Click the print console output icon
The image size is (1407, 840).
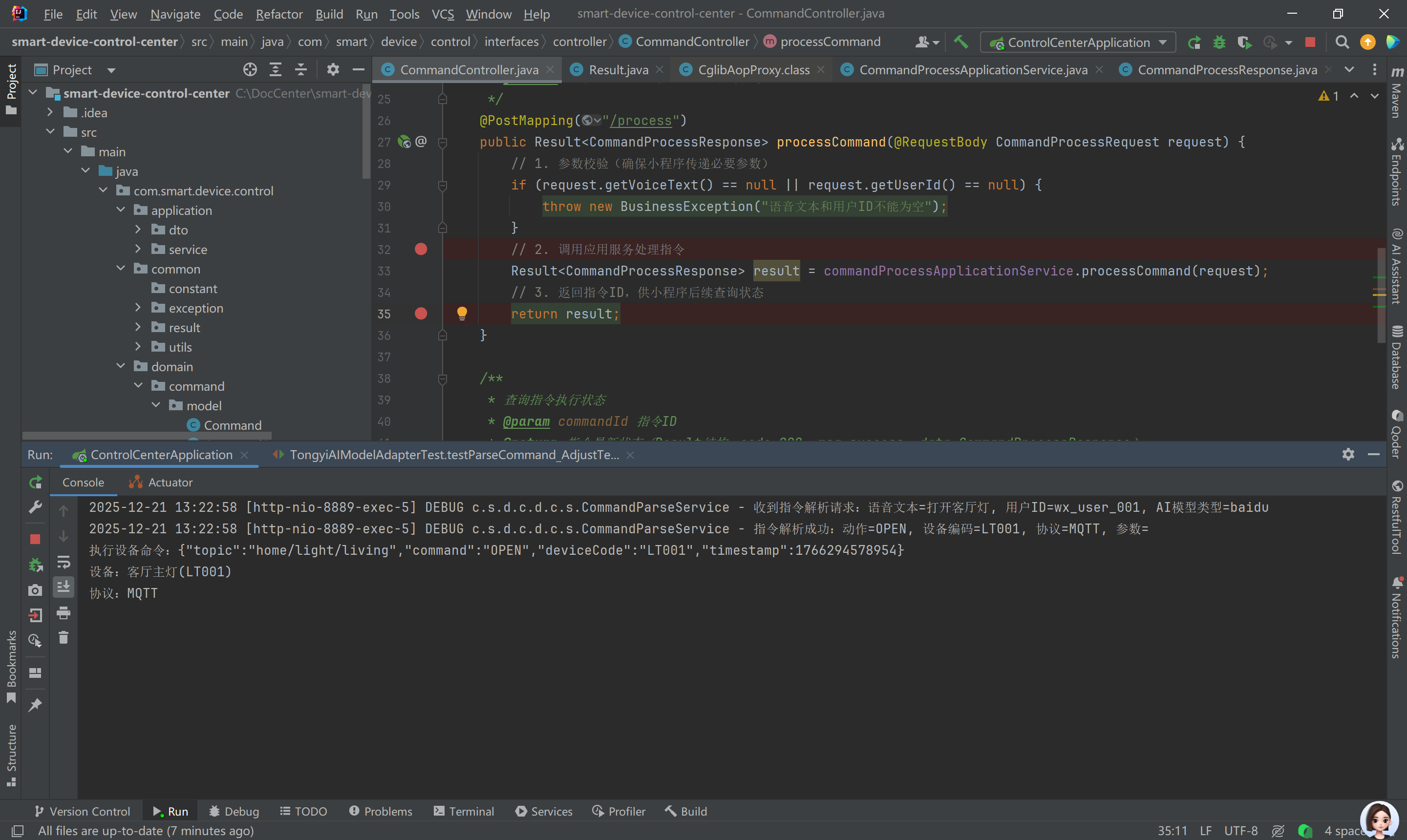coord(64,613)
